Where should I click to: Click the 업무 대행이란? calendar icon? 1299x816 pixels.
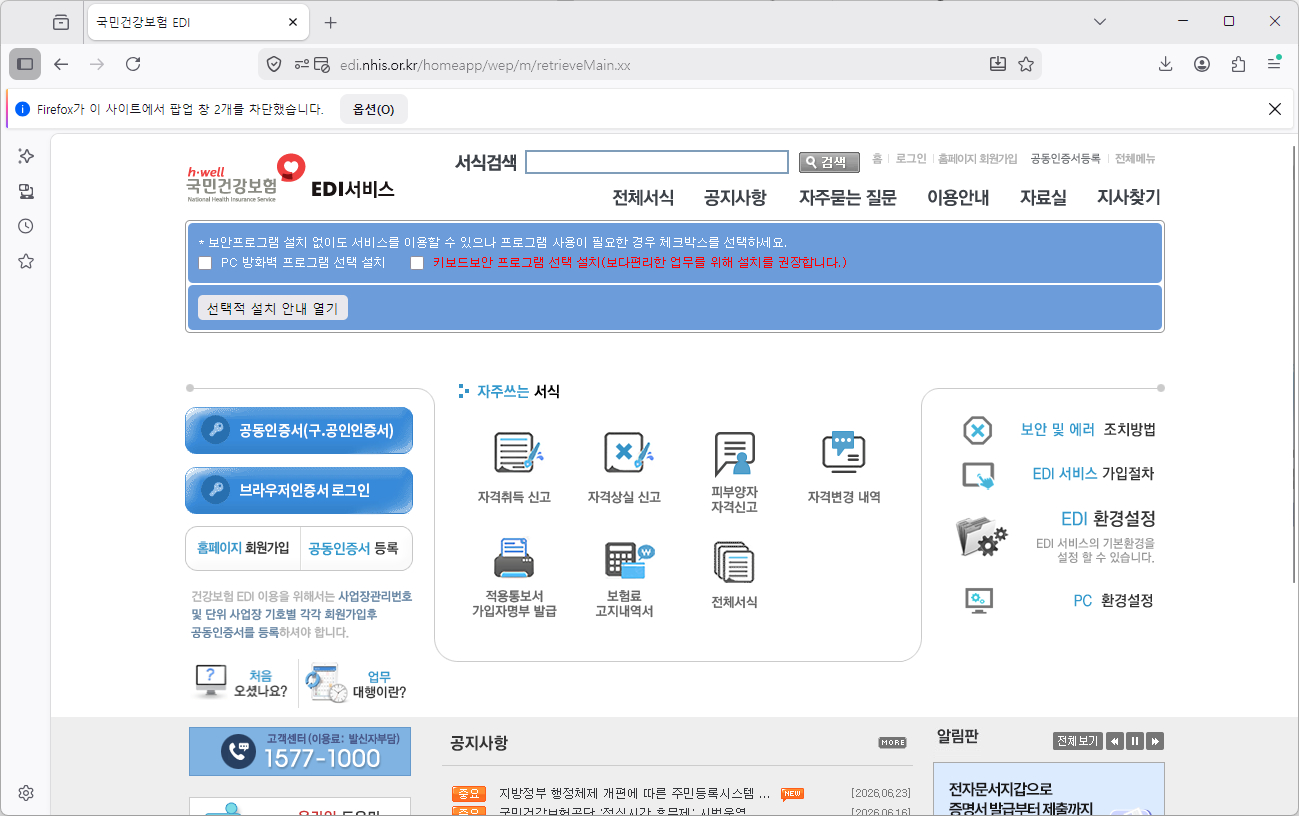tap(326, 683)
